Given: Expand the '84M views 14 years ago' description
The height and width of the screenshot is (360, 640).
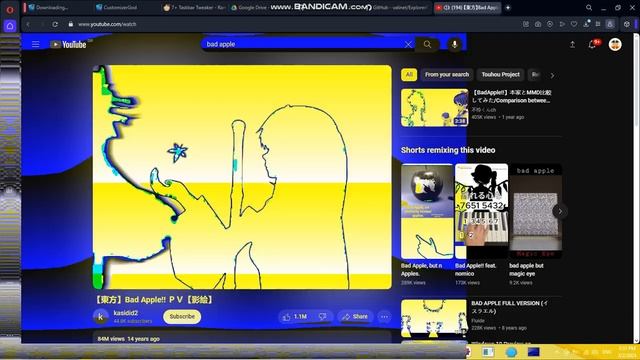Looking at the screenshot, I should [x=129, y=339].
